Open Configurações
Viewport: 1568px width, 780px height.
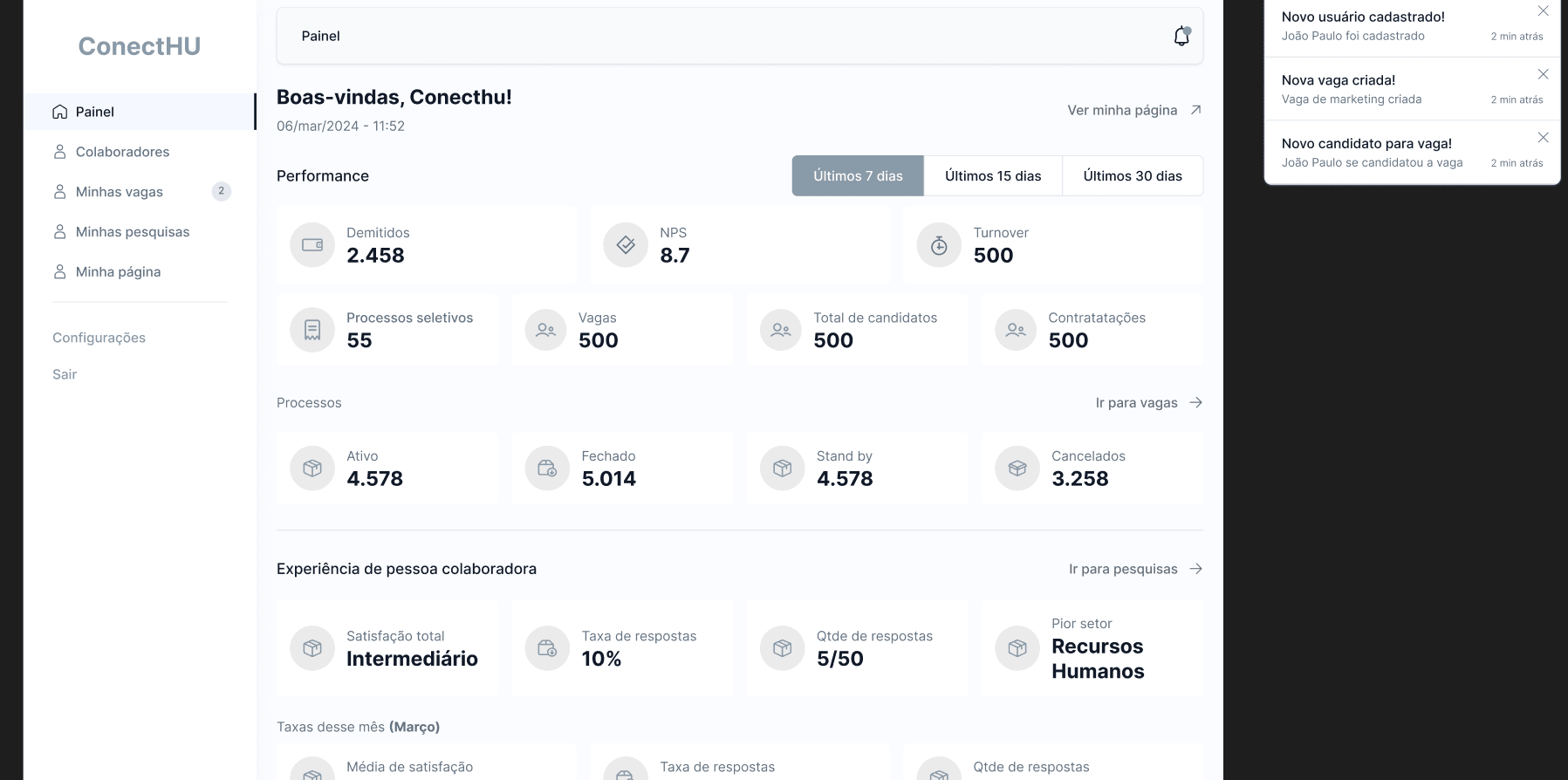pos(99,338)
